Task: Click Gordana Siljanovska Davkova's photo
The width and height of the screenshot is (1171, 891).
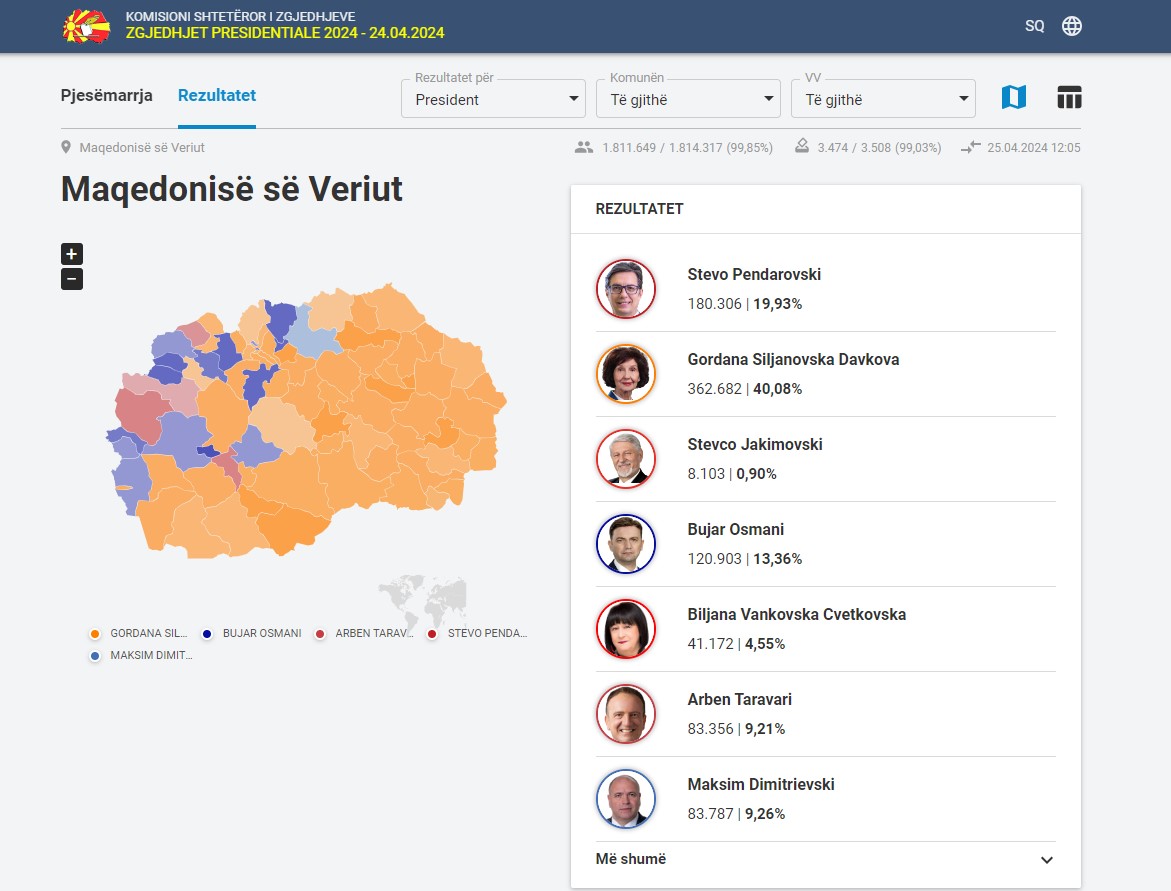Action: click(x=626, y=374)
